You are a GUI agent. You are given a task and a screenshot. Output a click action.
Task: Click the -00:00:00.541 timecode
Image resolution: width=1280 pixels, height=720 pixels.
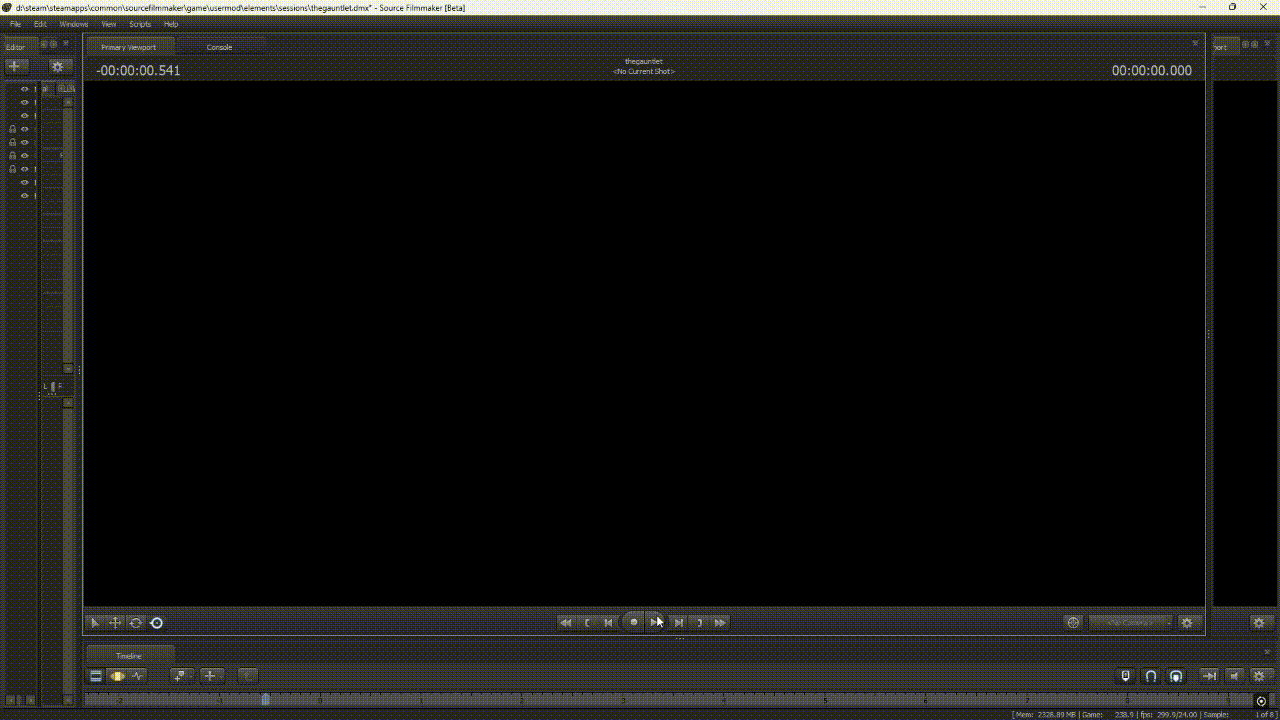(x=138, y=70)
